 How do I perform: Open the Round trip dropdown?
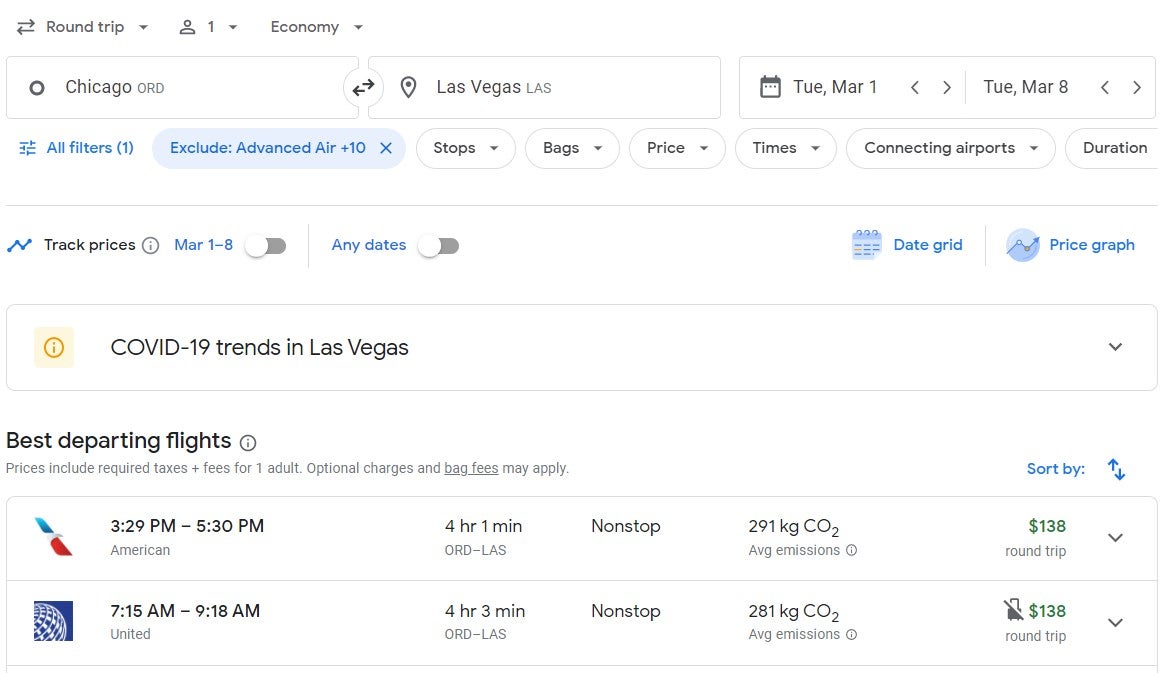point(83,27)
